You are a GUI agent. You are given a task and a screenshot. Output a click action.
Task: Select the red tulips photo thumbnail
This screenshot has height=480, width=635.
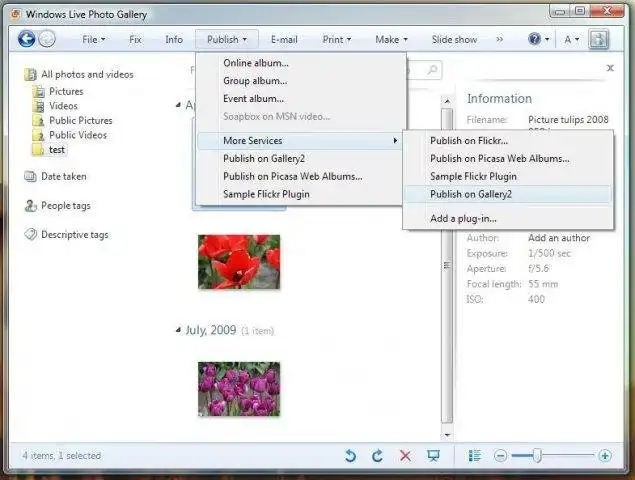(239, 262)
